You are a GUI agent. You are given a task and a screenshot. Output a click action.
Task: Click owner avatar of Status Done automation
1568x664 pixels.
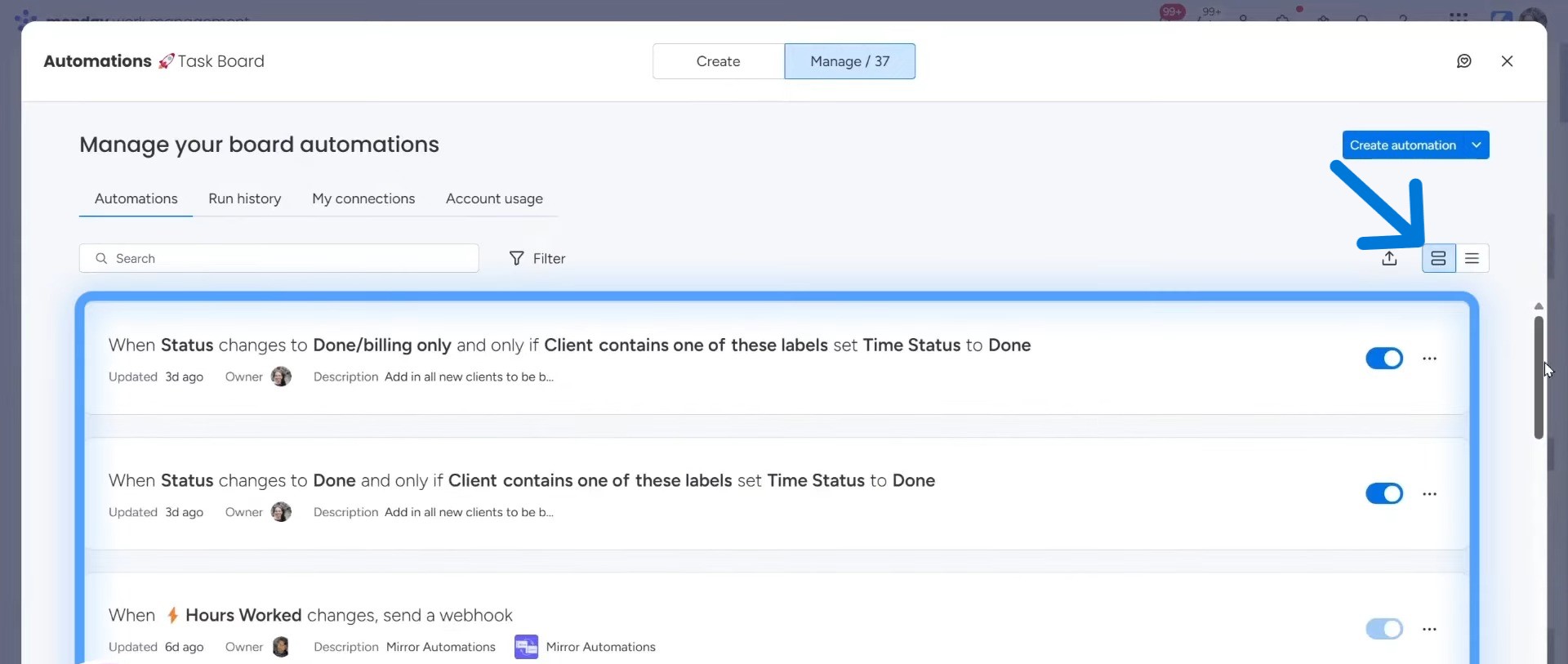coord(281,512)
